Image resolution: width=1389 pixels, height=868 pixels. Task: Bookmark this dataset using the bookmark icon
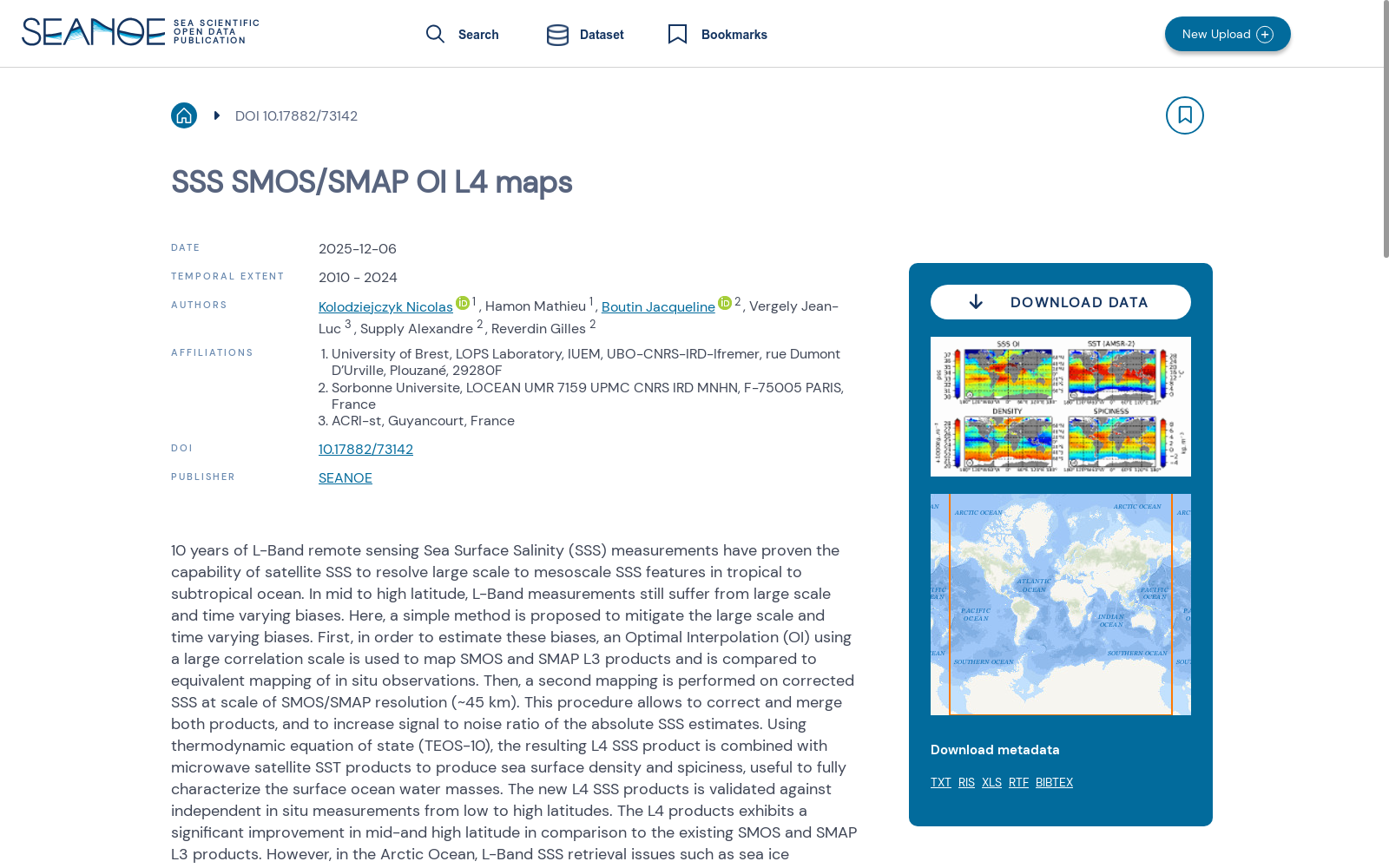coord(1184,115)
